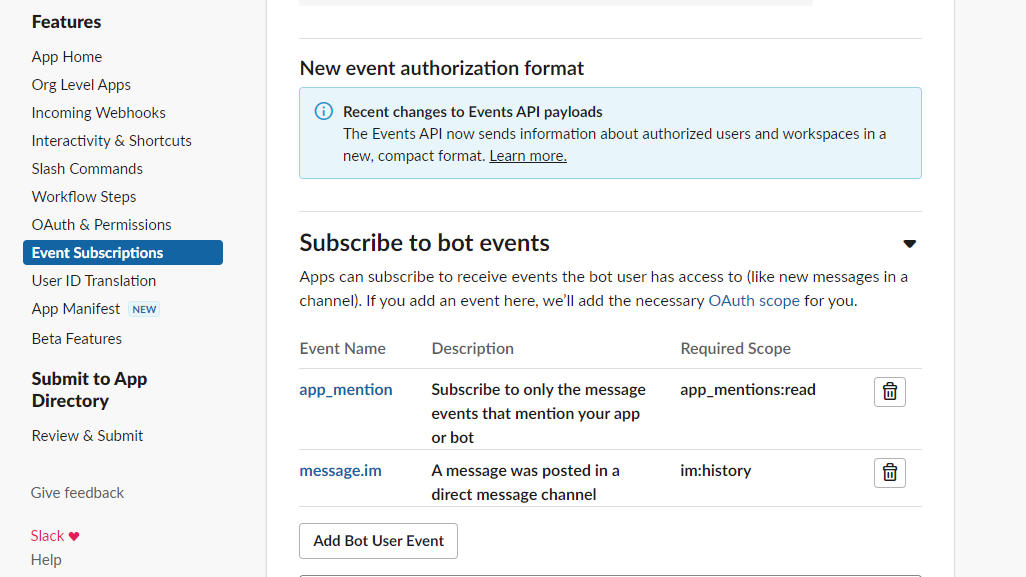Open Slash Commands settings

coord(87,169)
